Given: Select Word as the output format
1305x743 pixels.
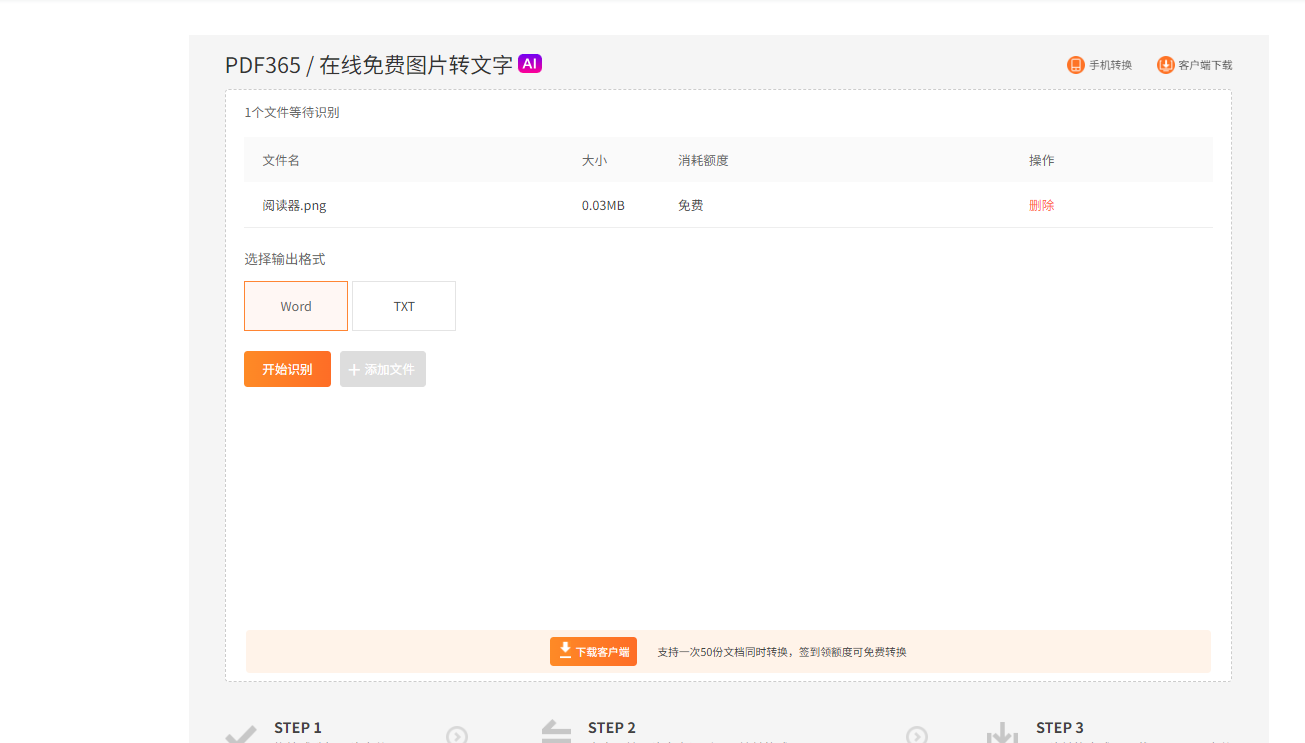Looking at the screenshot, I should (296, 306).
